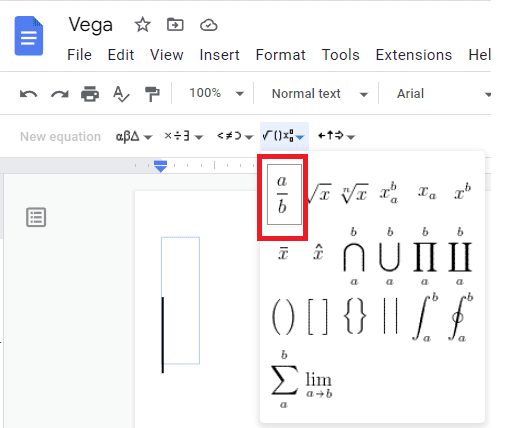The image size is (524, 428).
Task: Check the document cloud save status
Action: pyautogui.click(x=209, y=25)
